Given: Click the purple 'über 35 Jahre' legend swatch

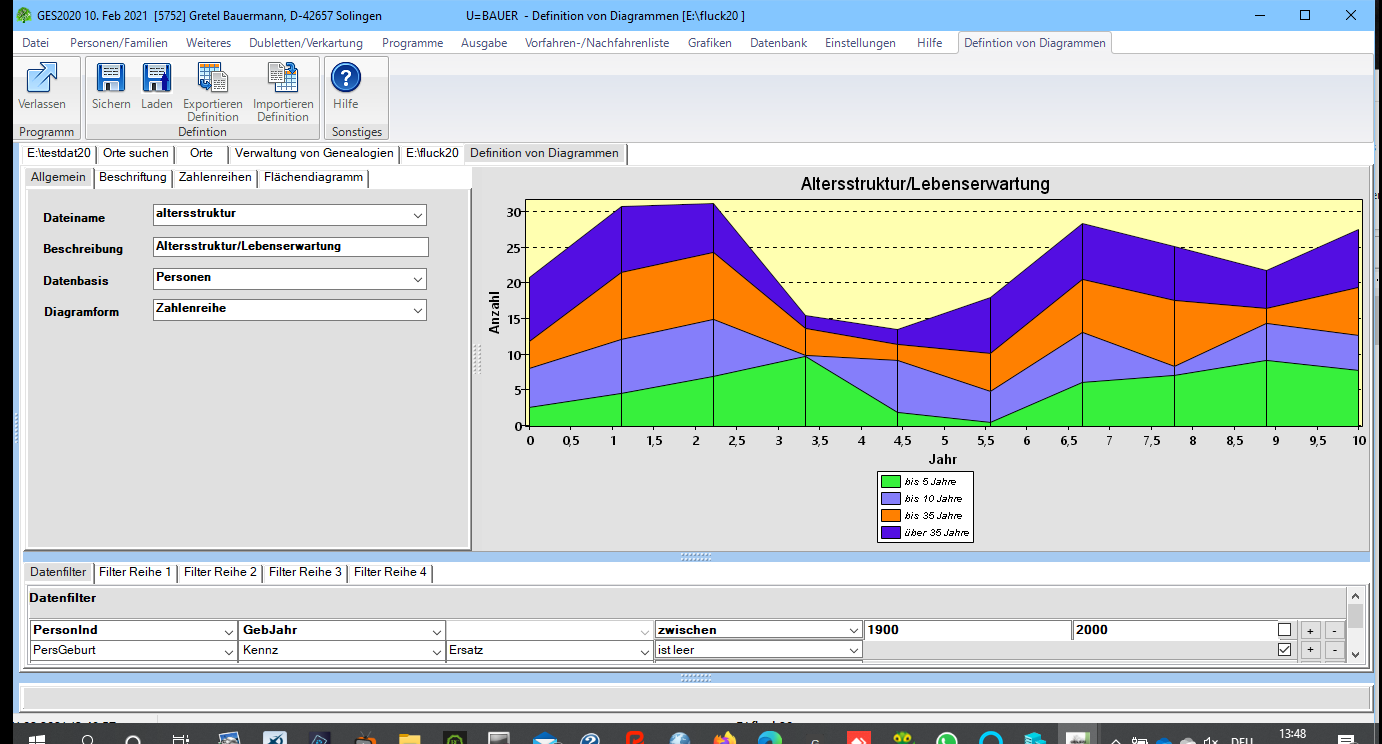Looking at the screenshot, I should (x=890, y=533).
